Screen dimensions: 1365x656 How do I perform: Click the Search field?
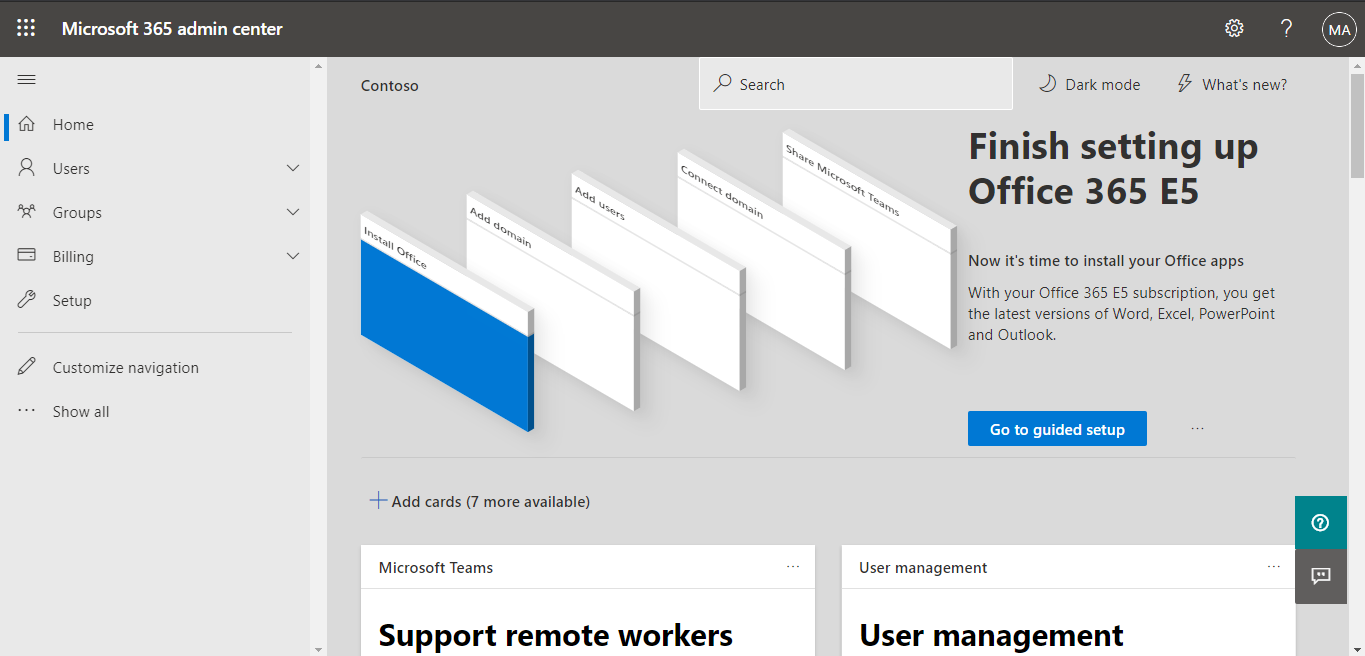click(x=855, y=83)
